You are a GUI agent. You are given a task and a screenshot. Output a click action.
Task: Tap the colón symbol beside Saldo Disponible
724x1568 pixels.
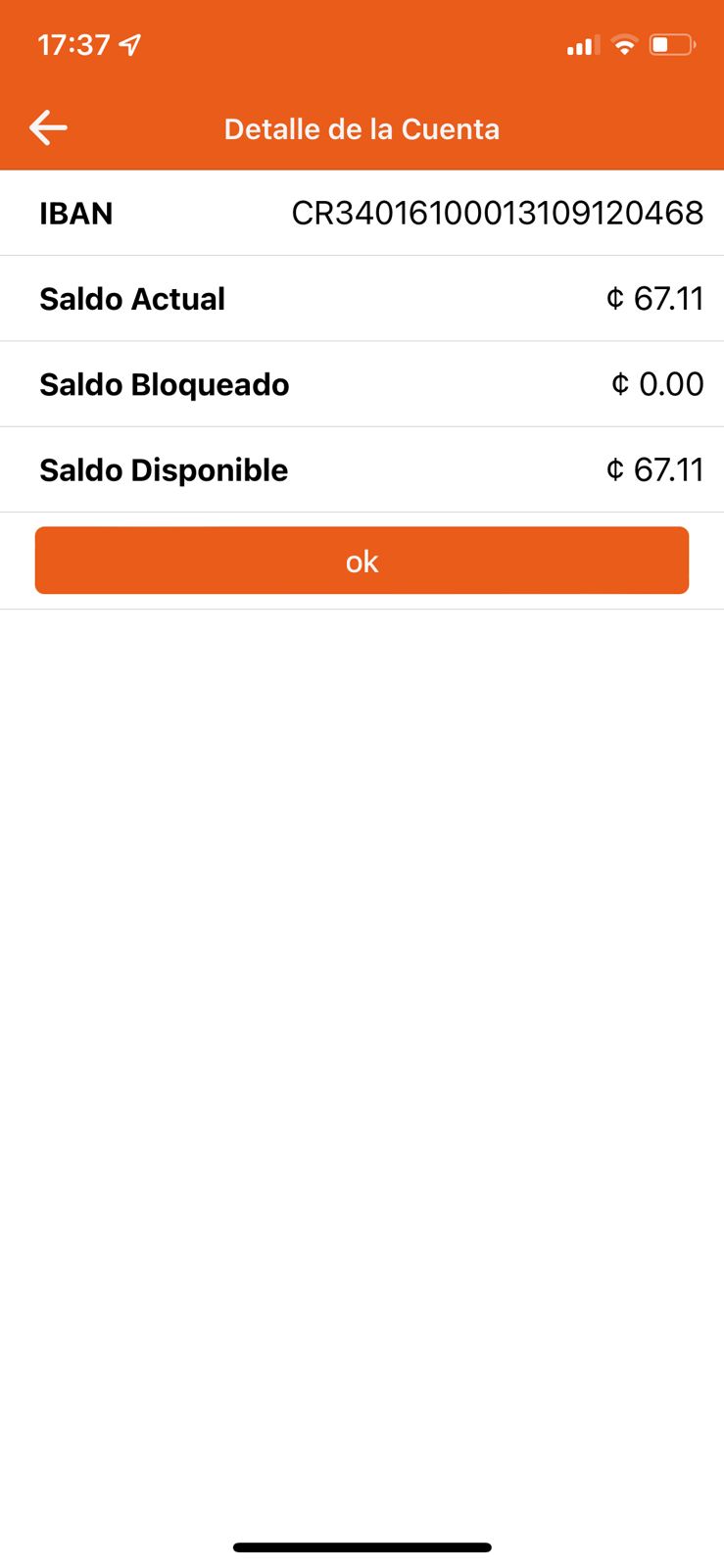coord(615,470)
